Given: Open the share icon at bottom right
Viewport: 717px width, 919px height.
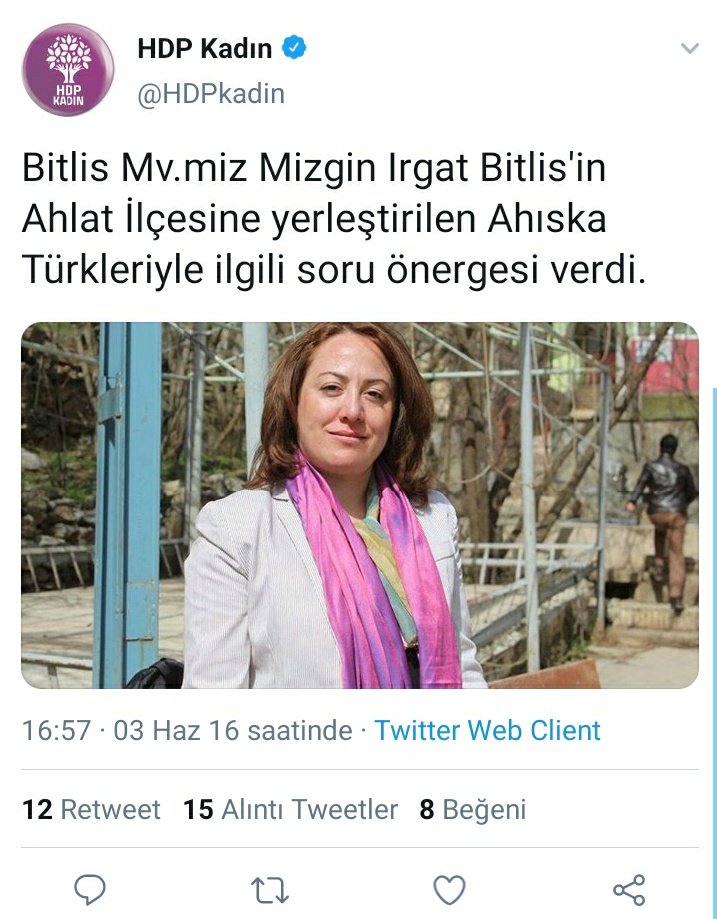Looking at the screenshot, I should click(x=629, y=890).
